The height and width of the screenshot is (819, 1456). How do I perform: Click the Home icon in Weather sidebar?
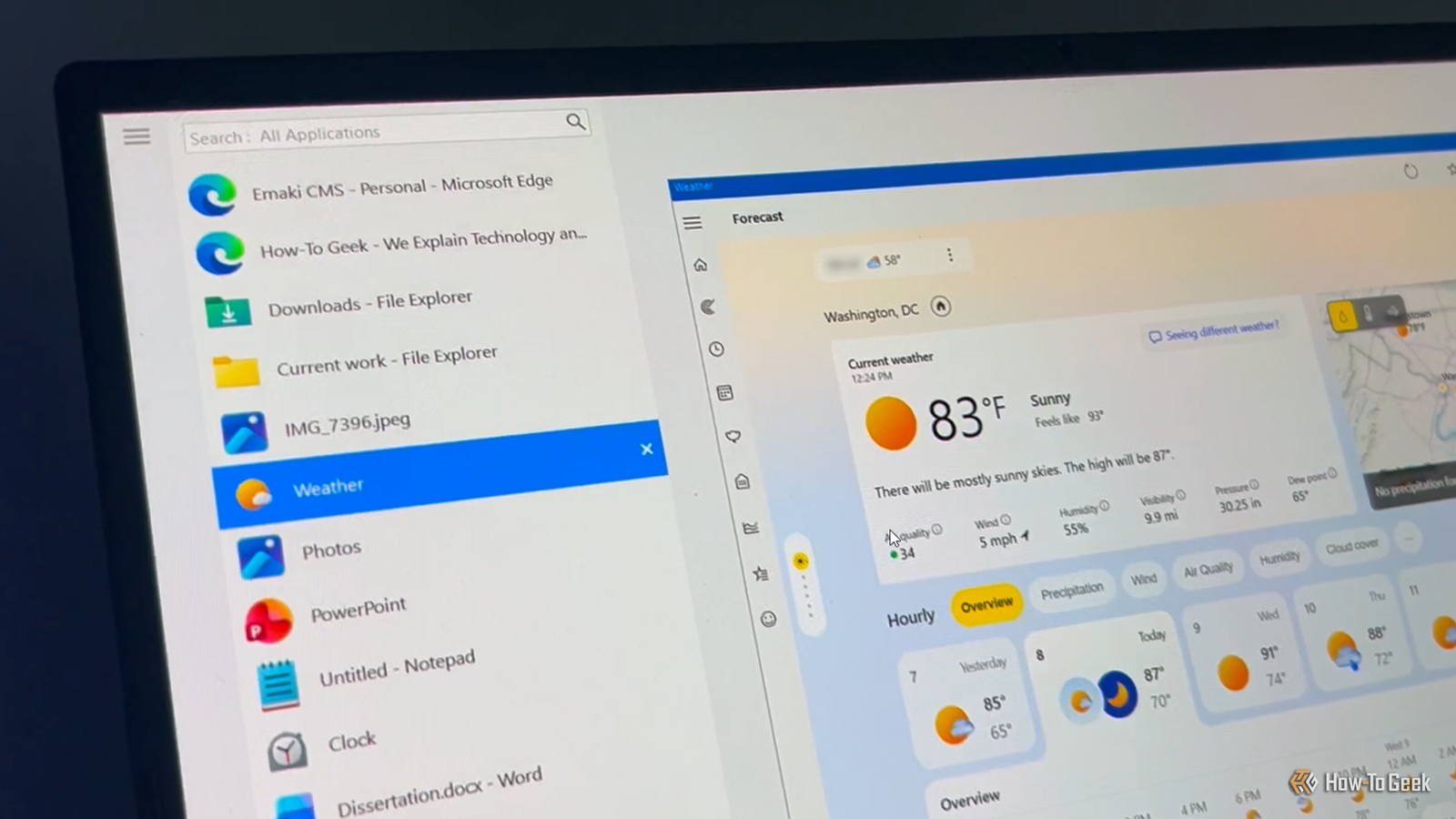700,265
